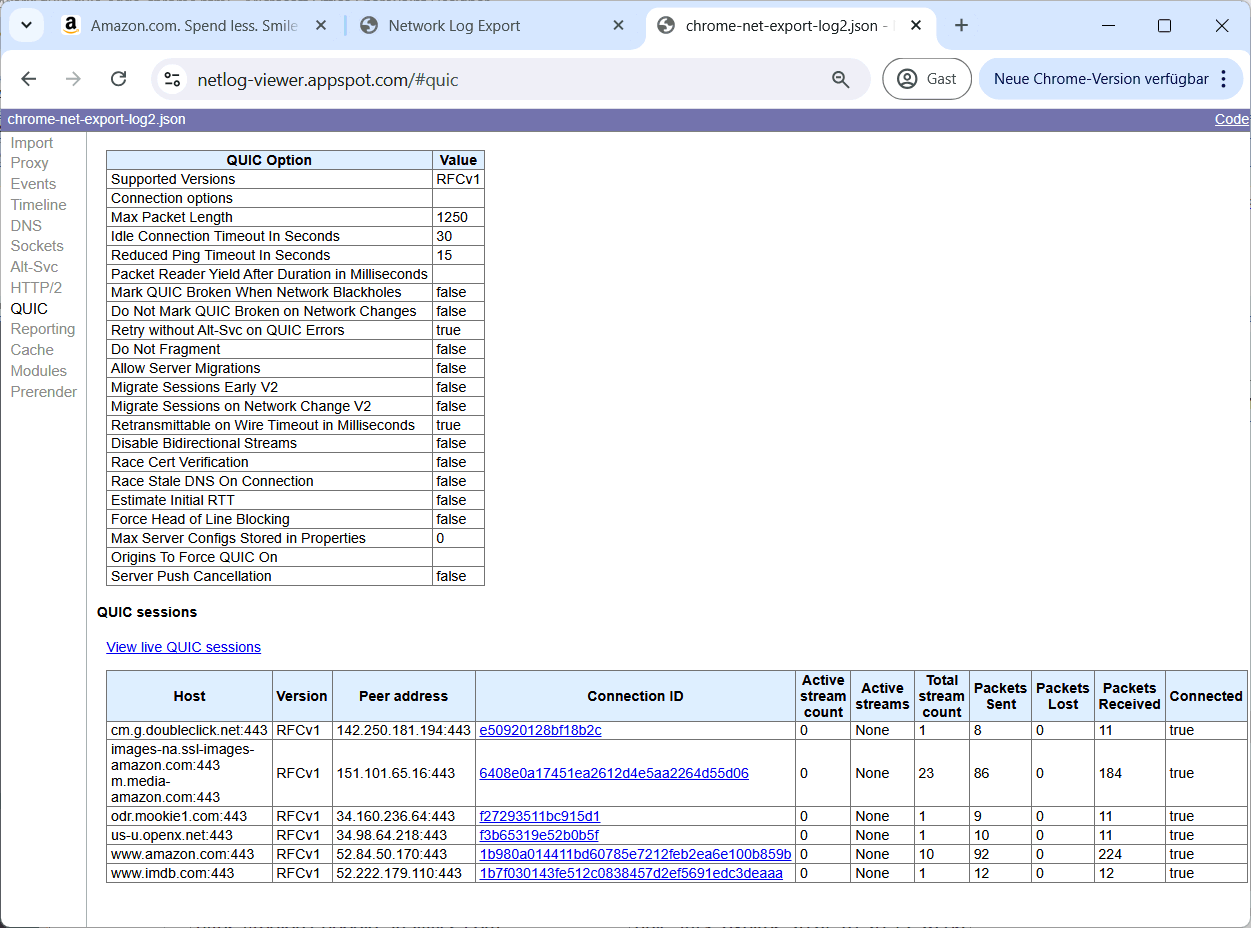
Task: Switch to the Amazon.com browser tab
Action: (193, 26)
